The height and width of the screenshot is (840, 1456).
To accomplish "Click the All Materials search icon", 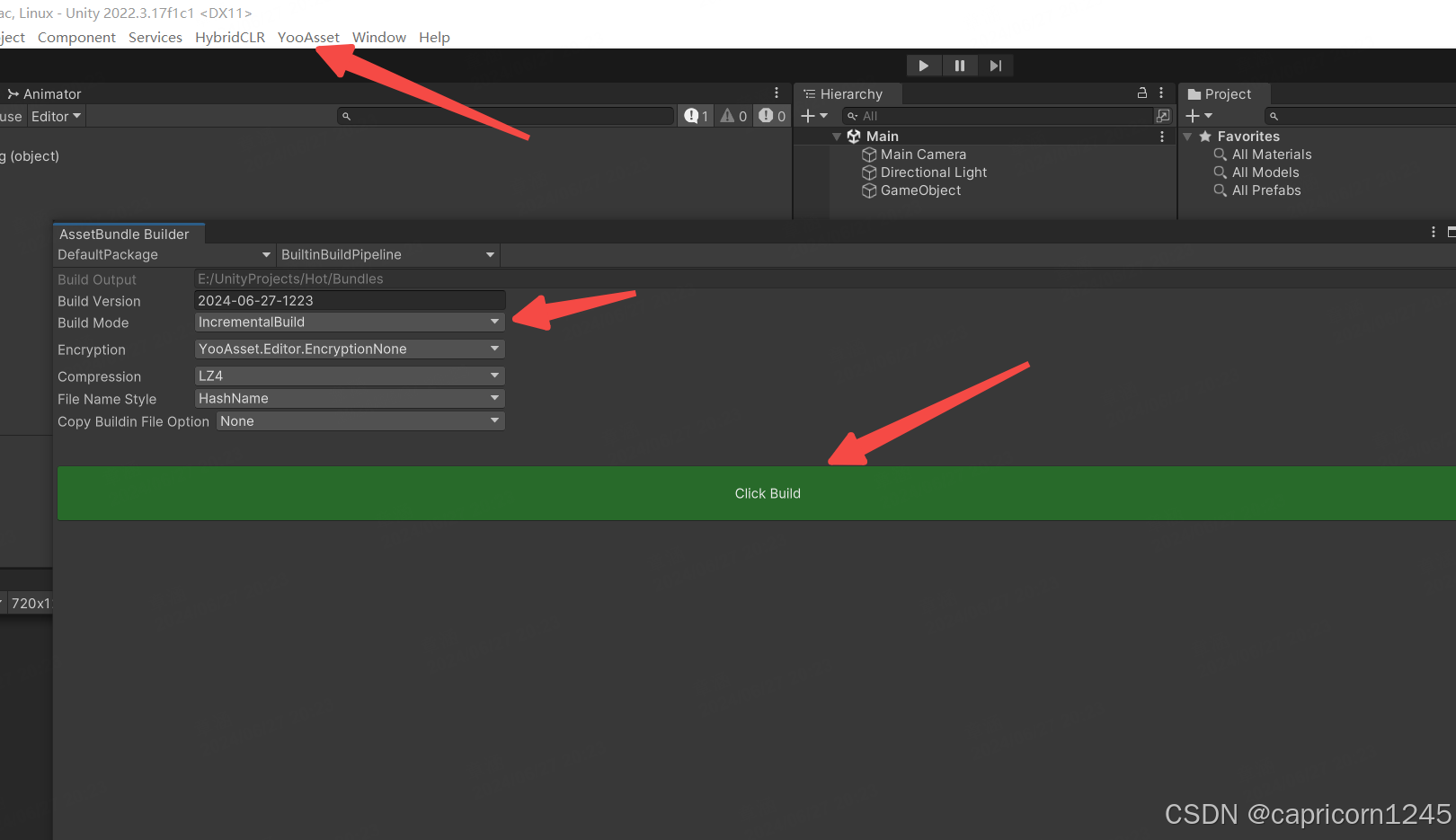I will [x=1221, y=155].
